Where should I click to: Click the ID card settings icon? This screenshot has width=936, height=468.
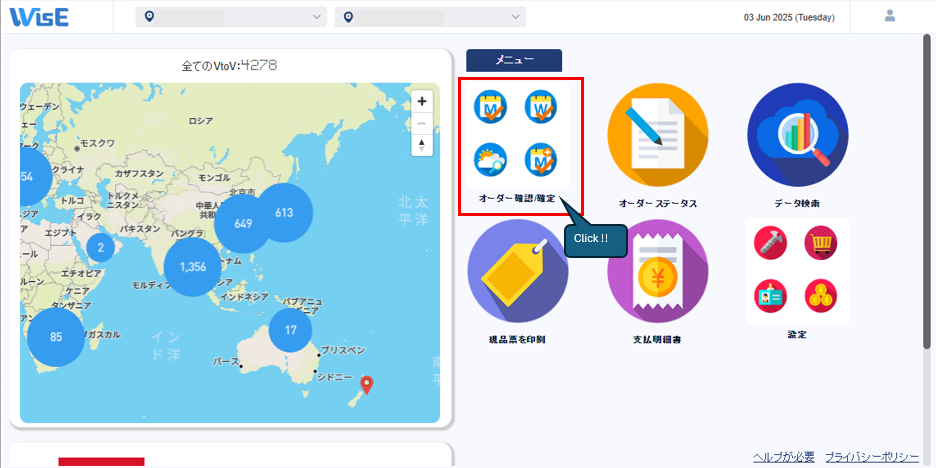tap(771, 294)
